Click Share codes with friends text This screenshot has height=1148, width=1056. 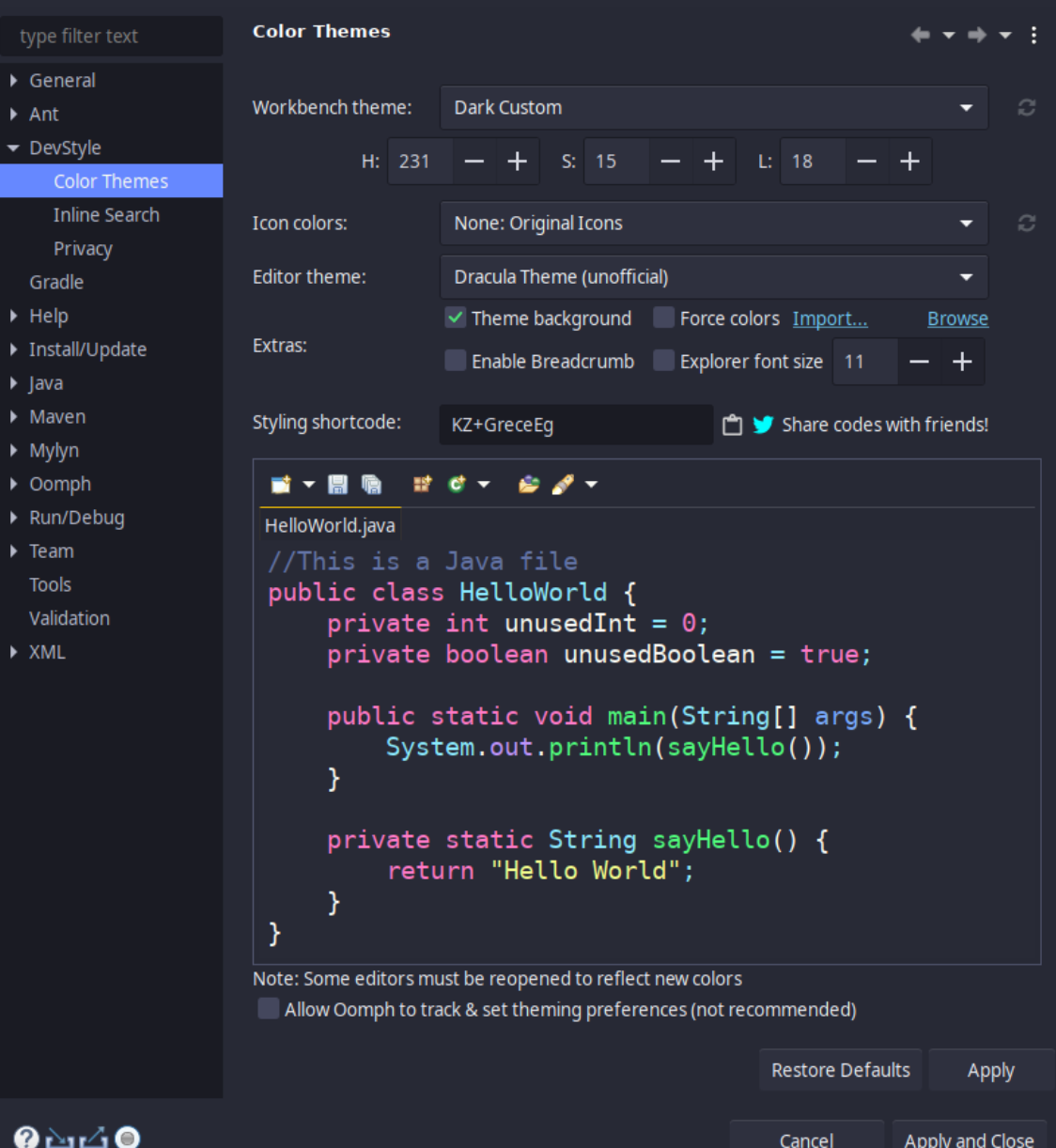[885, 425]
